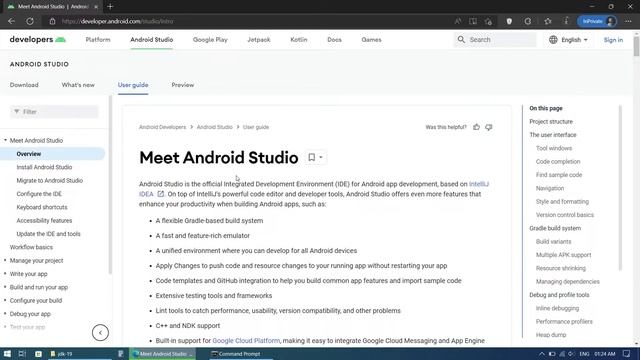The image size is (640, 360).
Task: Collapse the Meet Android Studio section
Action: (5, 140)
